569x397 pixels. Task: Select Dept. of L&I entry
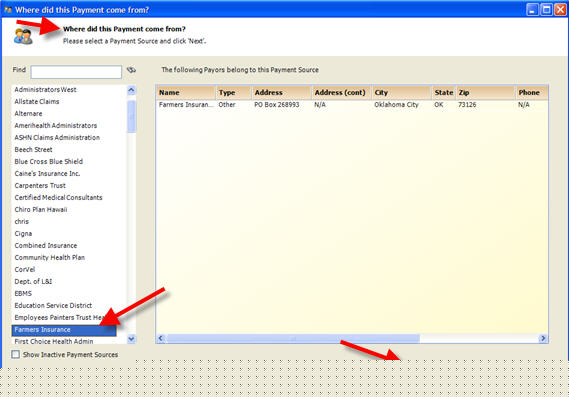[x=33, y=281]
